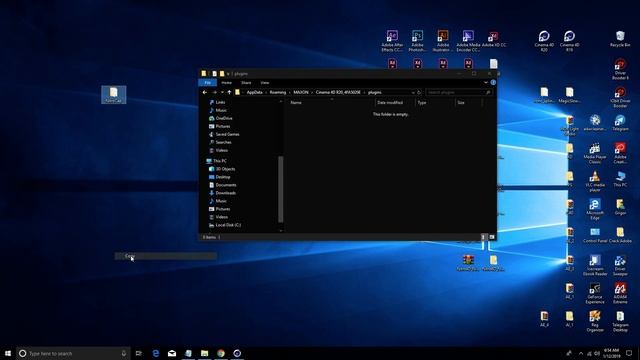Select the highlighted file on left desktop
The image size is (640, 360).
coord(113,95)
